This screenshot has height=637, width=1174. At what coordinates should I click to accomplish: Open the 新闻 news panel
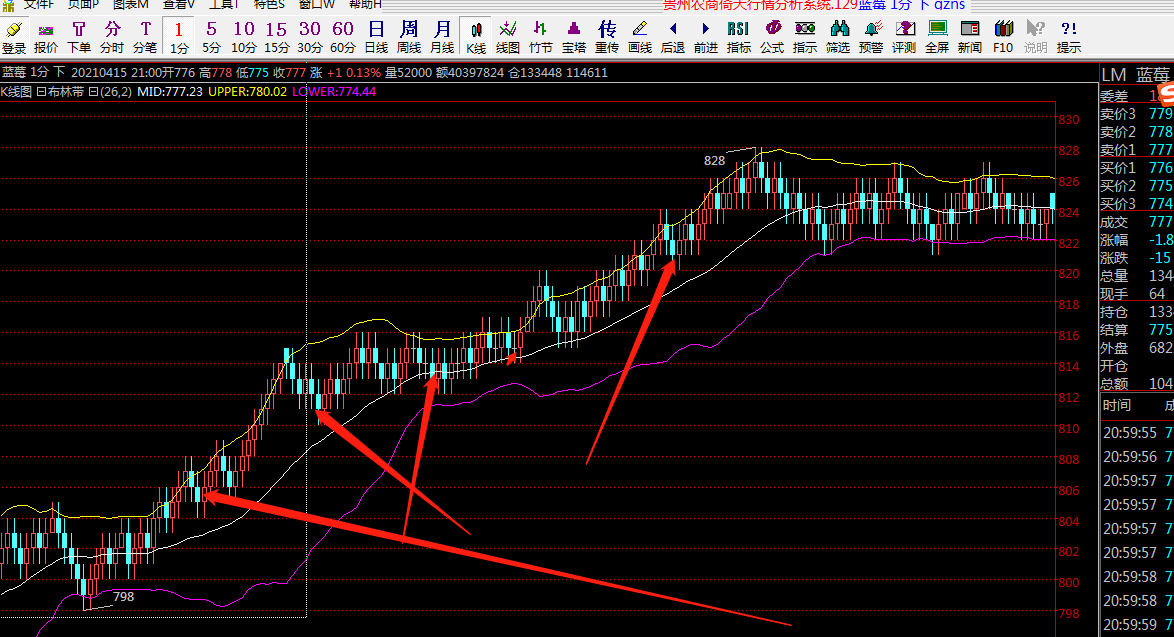click(x=970, y=37)
